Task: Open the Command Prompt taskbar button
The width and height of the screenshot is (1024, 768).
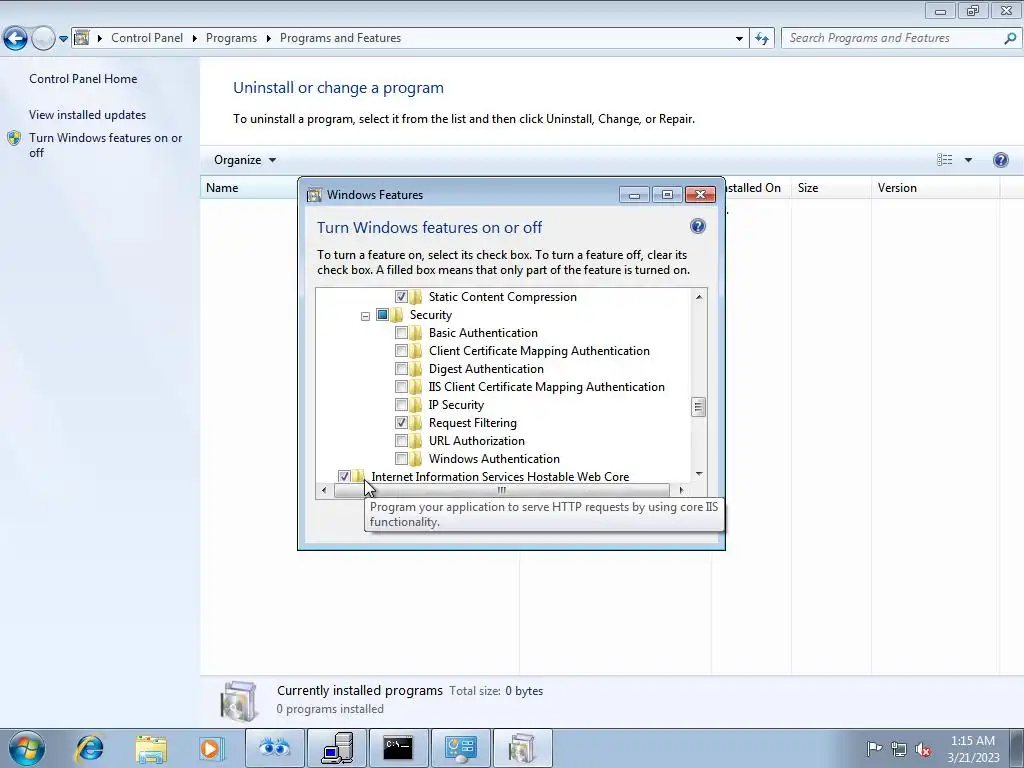Action: (398, 748)
